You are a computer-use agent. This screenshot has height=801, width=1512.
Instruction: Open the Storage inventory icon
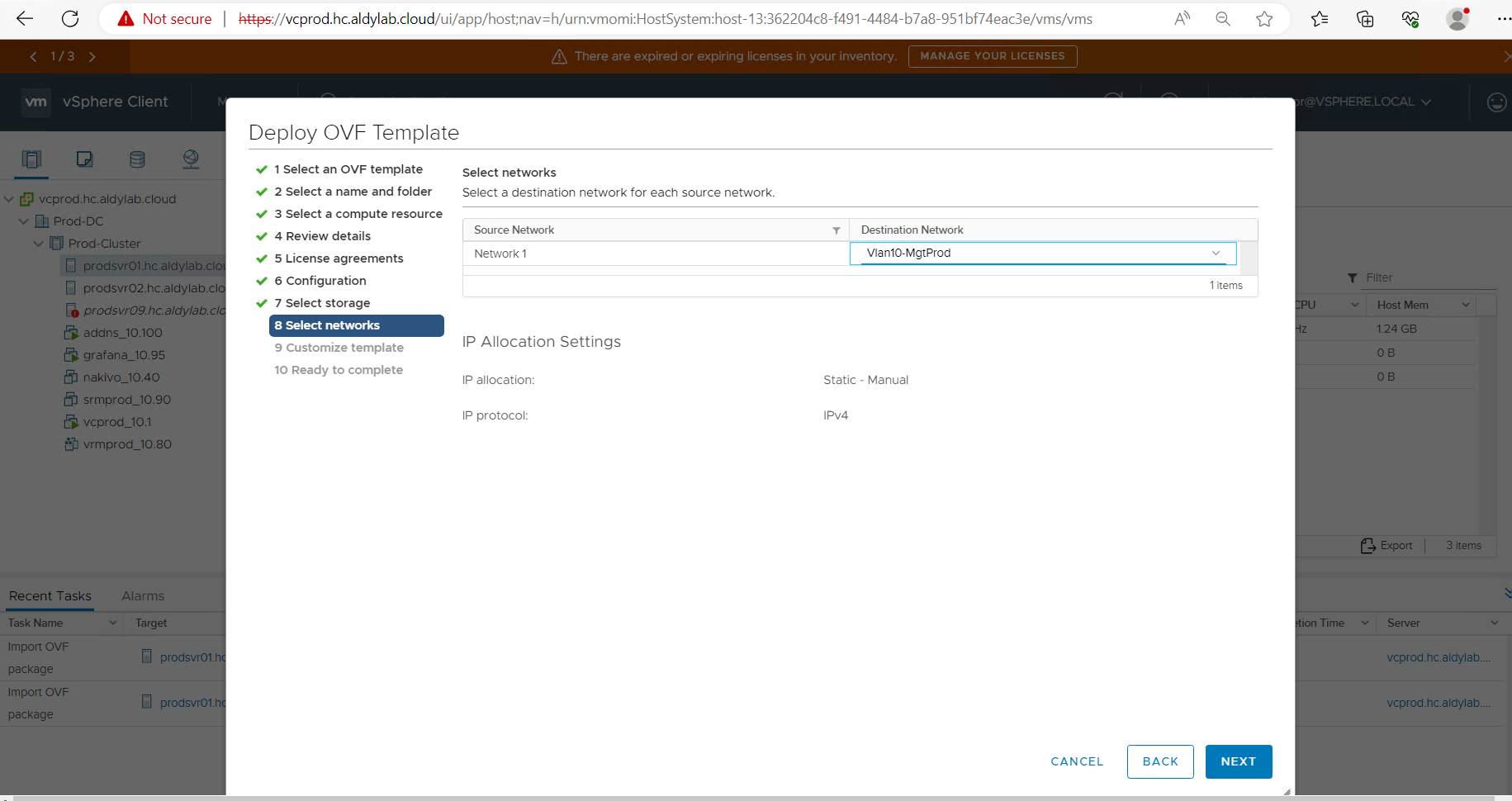pyautogui.click(x=137, y=159)
